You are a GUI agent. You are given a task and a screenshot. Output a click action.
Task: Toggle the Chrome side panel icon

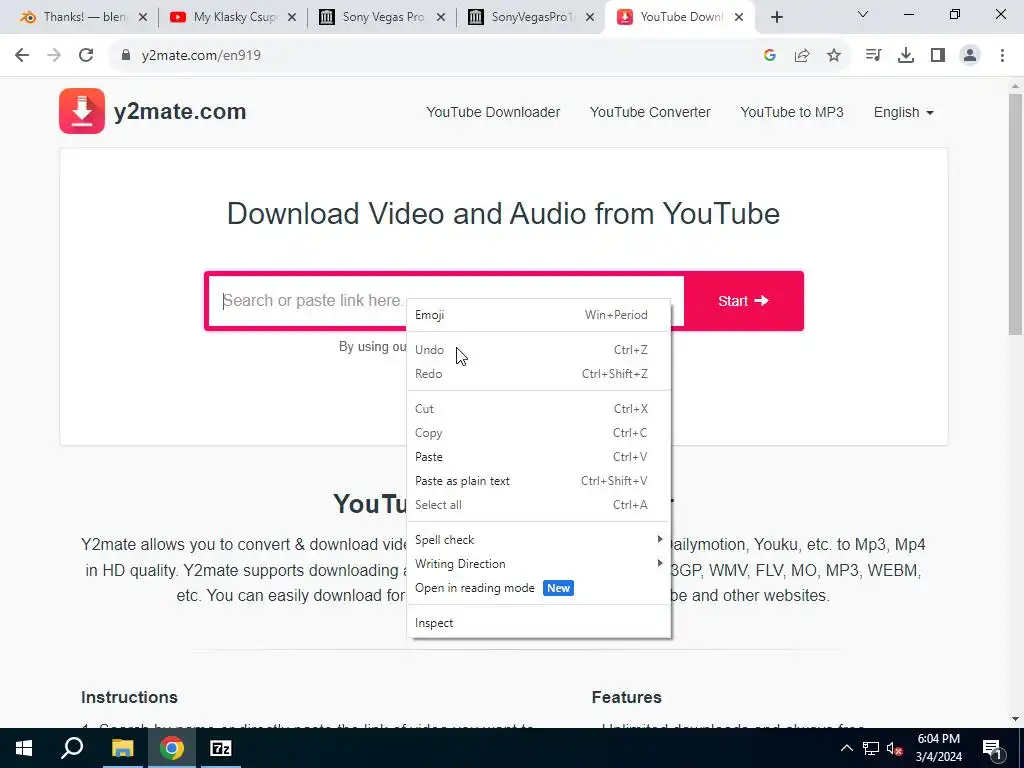tap(938, 56)
